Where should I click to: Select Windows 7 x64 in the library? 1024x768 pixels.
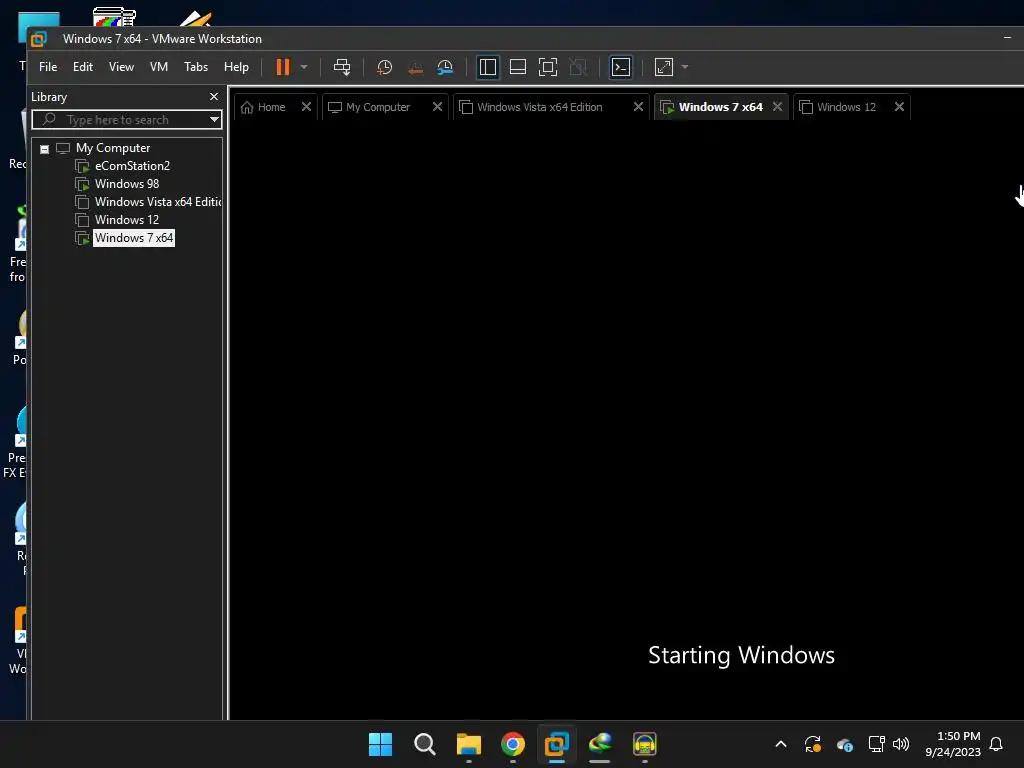click(x=133, y=238)
